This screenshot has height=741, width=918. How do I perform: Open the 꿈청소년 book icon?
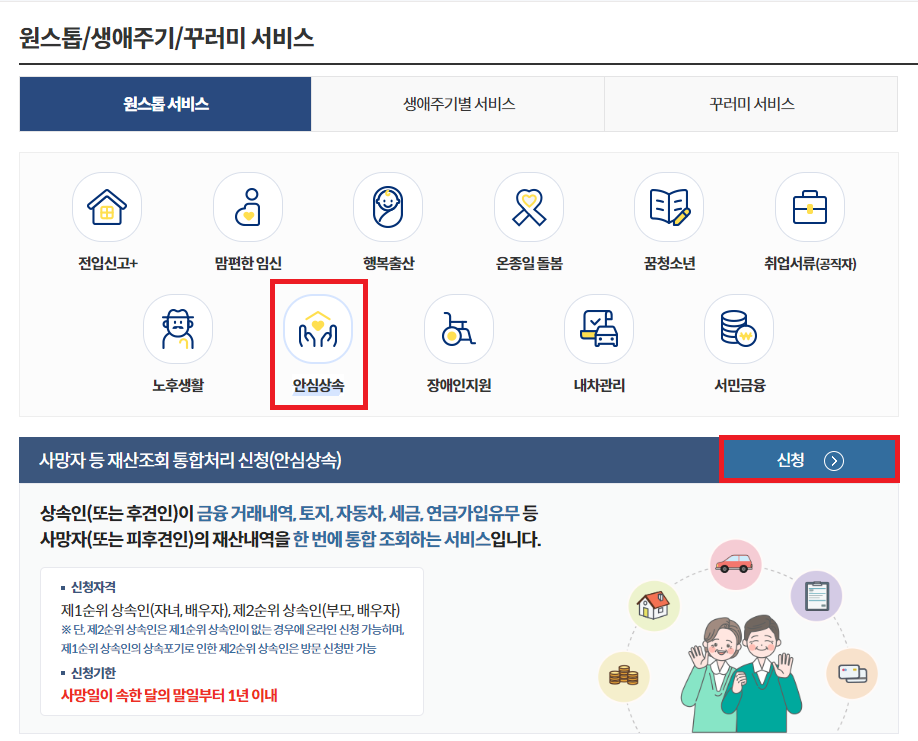[669, 207]
